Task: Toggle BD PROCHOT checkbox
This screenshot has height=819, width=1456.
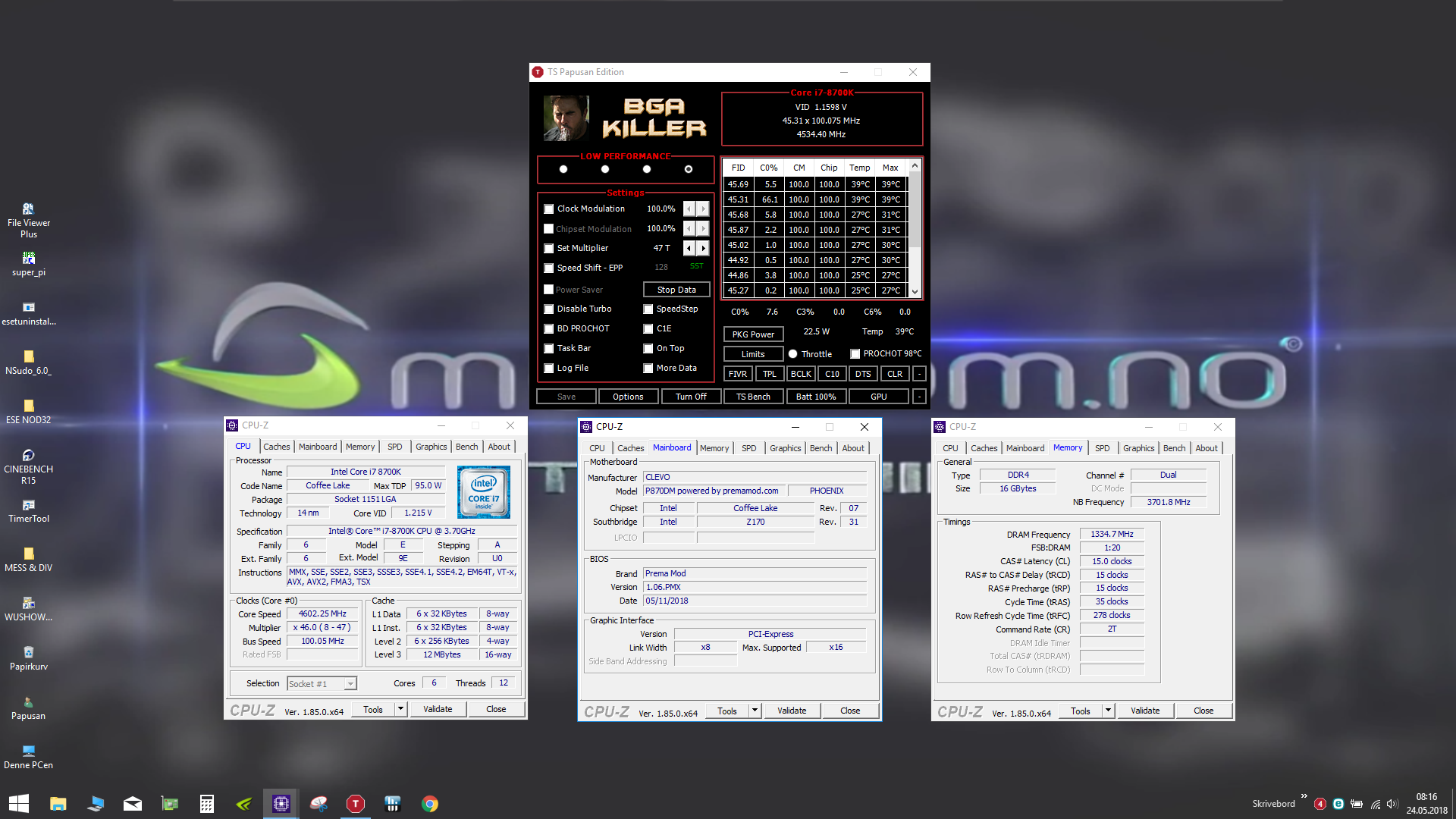Action: coord(548,328)
